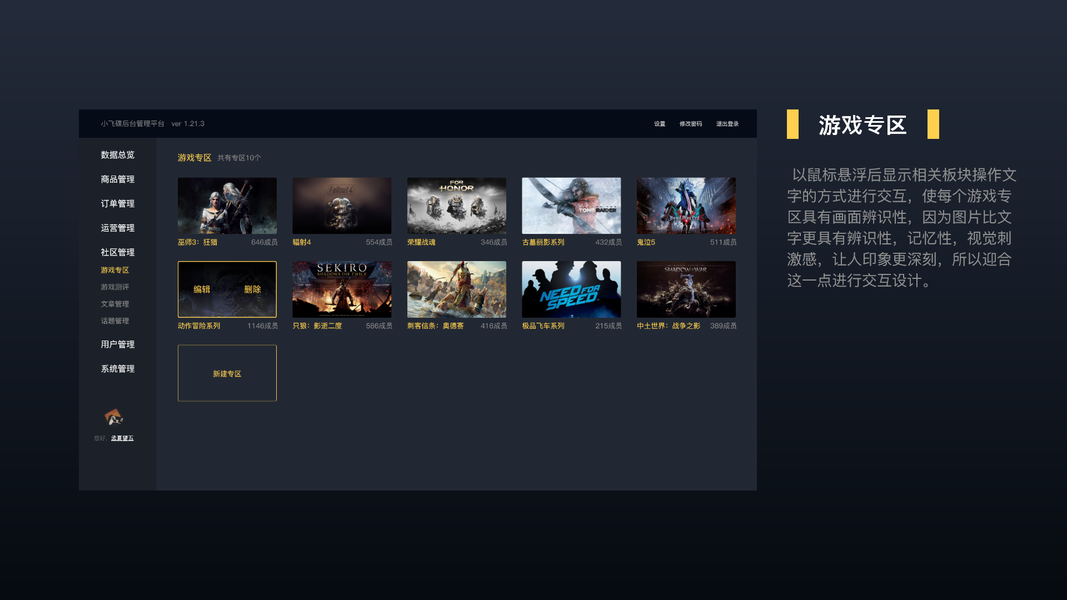This screenshot has width=1067, height=600.
Task: Click the 389成员 member count
Action: coord(723,326)
